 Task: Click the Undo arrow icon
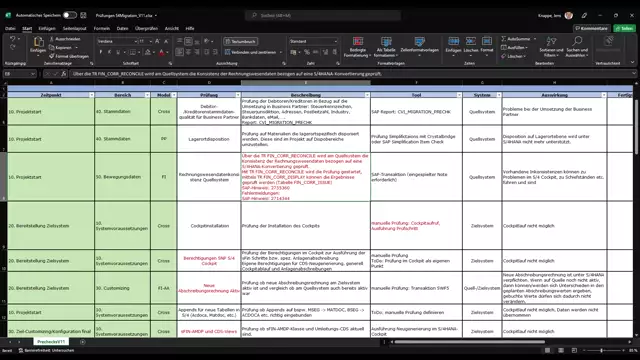(12, 39)
